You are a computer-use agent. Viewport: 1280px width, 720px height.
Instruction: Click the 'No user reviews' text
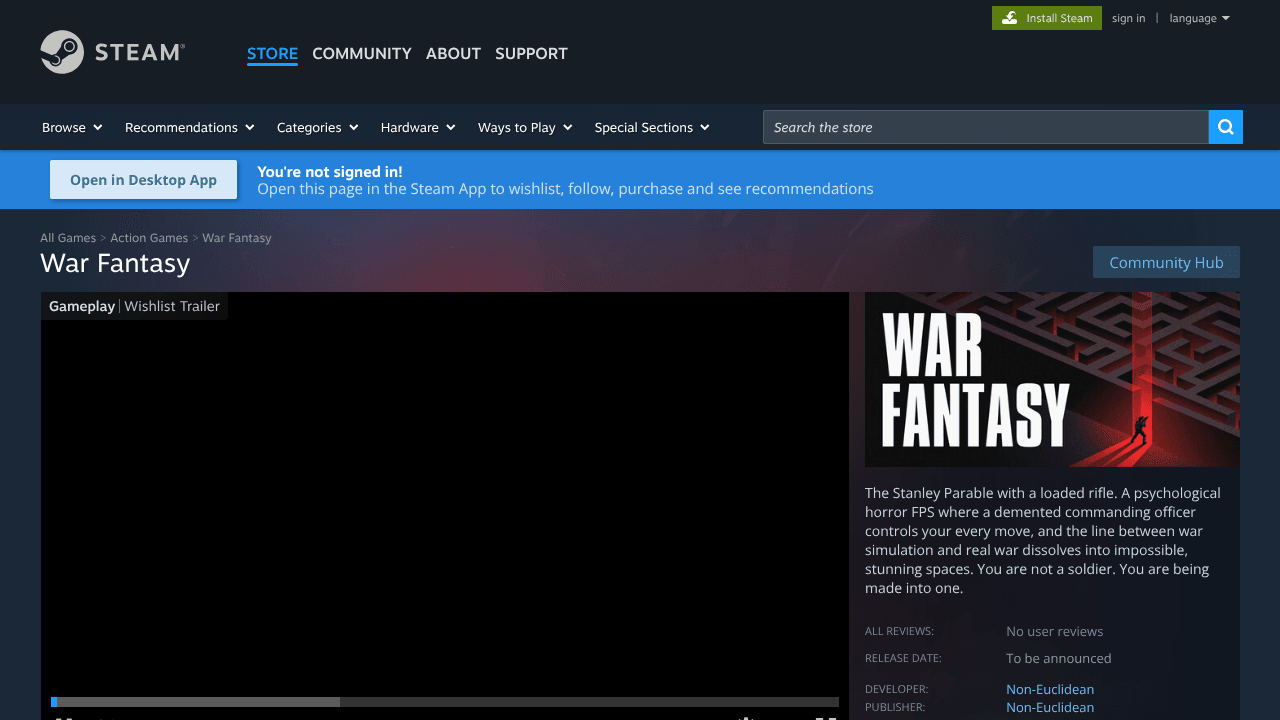1055,631
